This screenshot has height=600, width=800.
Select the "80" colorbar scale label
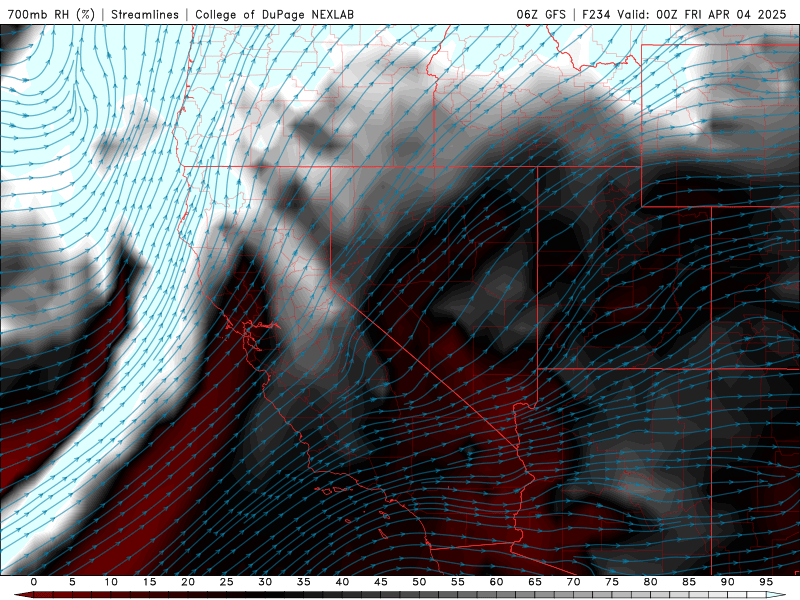click(651, 582)
